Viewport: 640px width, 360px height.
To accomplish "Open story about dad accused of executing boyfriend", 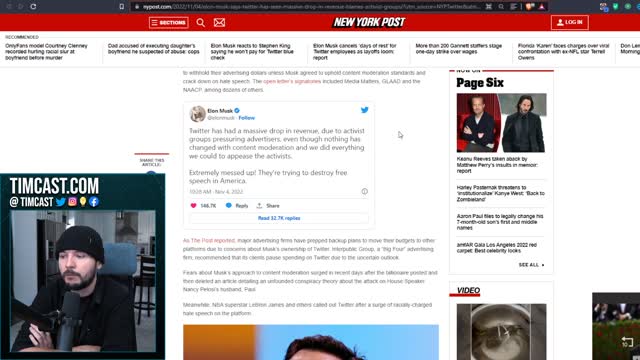I will click(153, 49).
